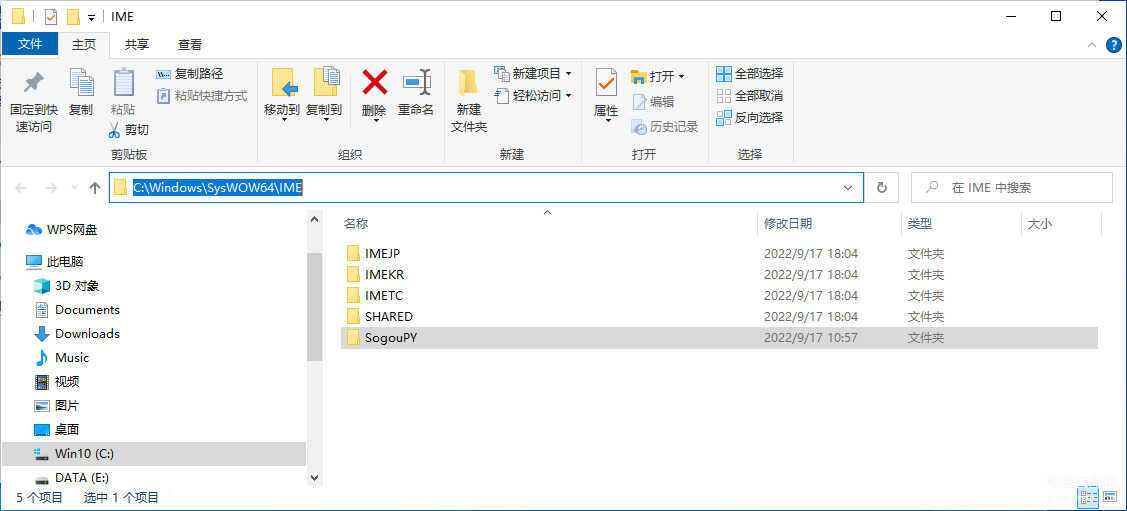Open the File (文件) tab
The height and width of the screenshot is (511, 1127).
30,45
